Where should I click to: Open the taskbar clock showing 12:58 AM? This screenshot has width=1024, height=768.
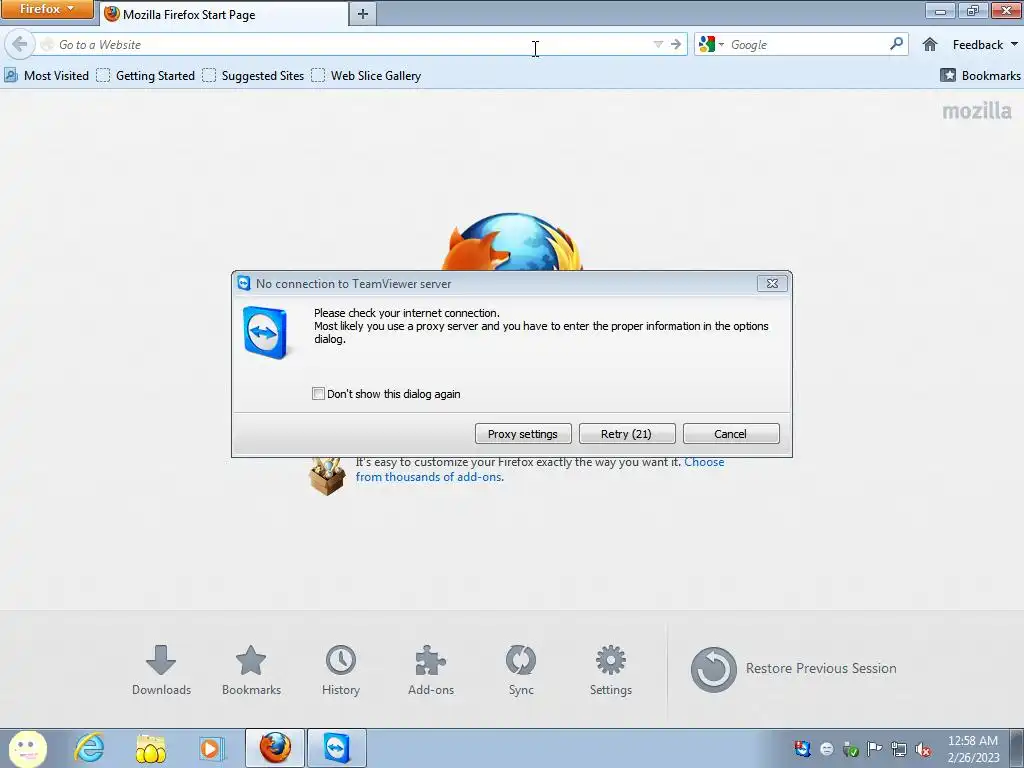click(x=973, y=748)
